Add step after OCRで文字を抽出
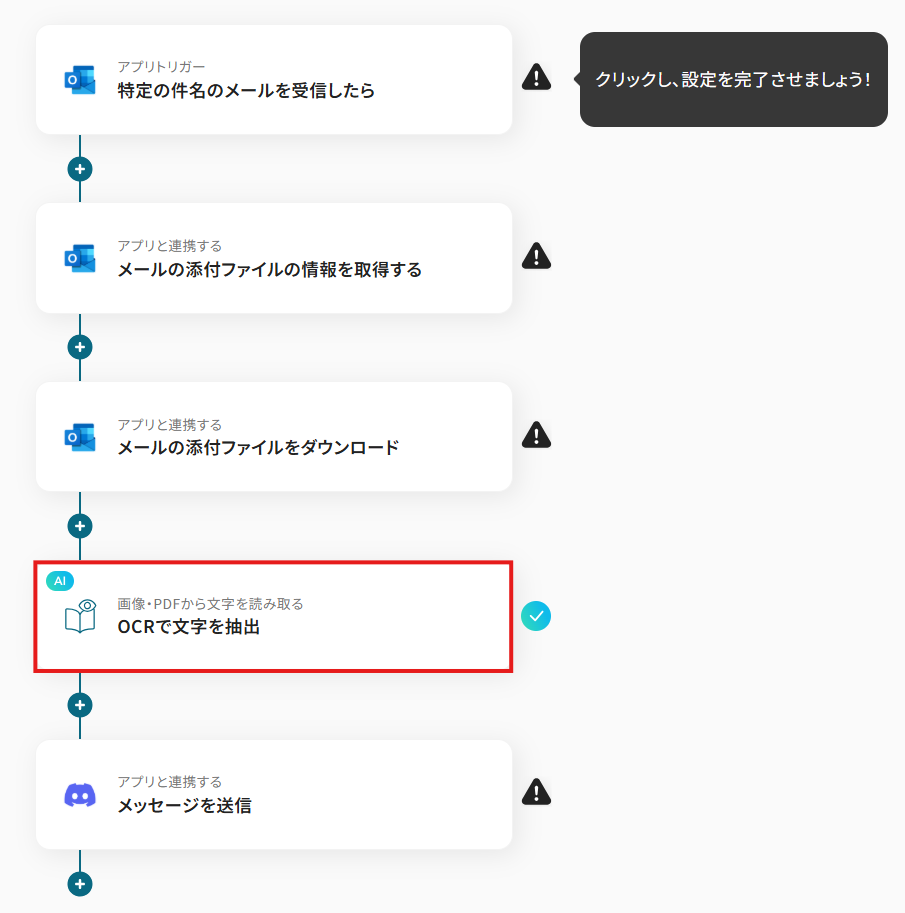905x913 pixels. tap(80, 705)
